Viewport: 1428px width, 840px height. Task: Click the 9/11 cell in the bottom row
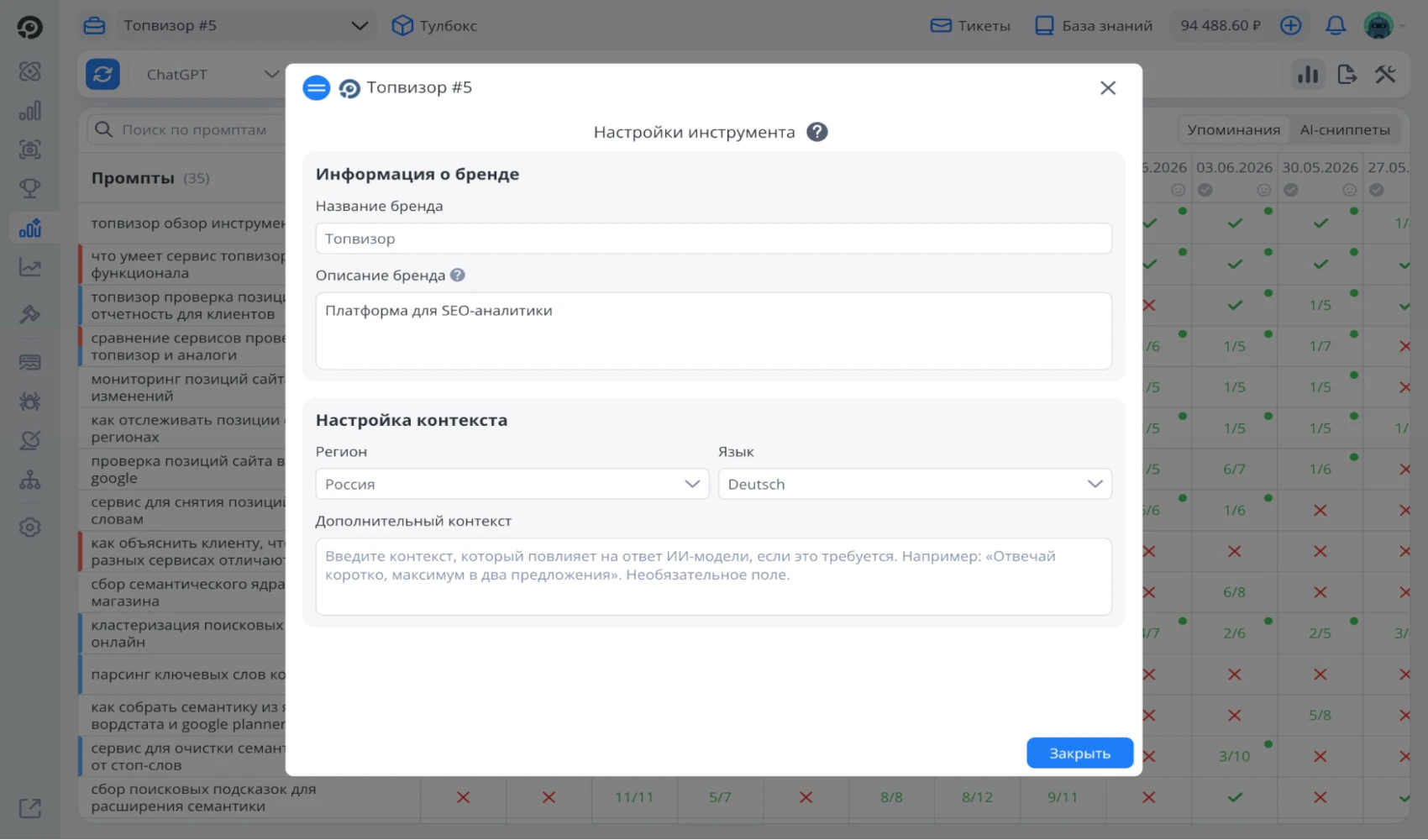(x=1063, y=797)
